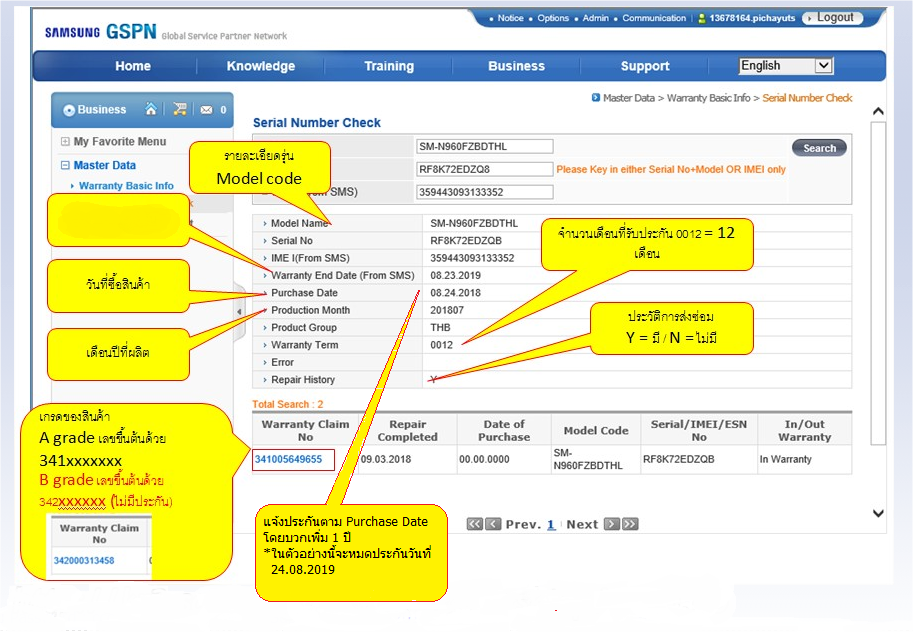Open the mail envelope icon in Business panel
The image size is (913, 632).
coord(206,110)
